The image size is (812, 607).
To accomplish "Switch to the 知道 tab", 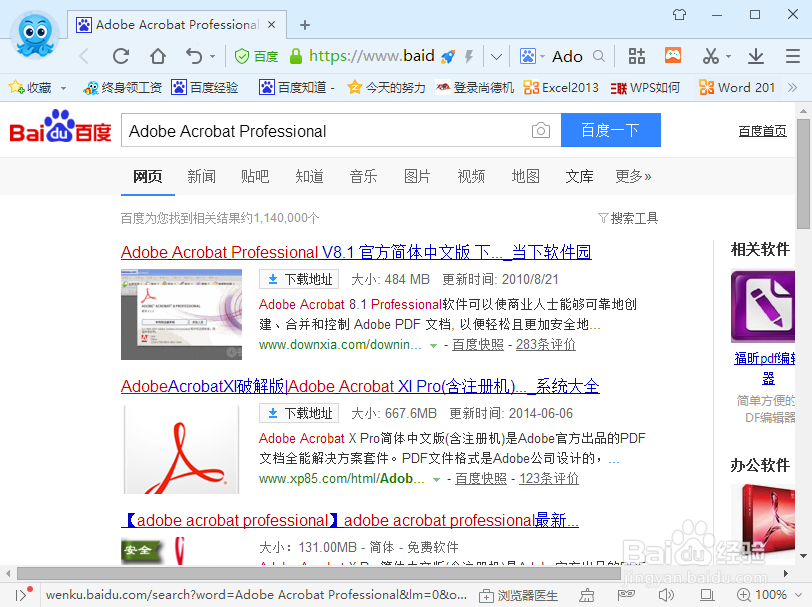I will (x=309, y=177).
